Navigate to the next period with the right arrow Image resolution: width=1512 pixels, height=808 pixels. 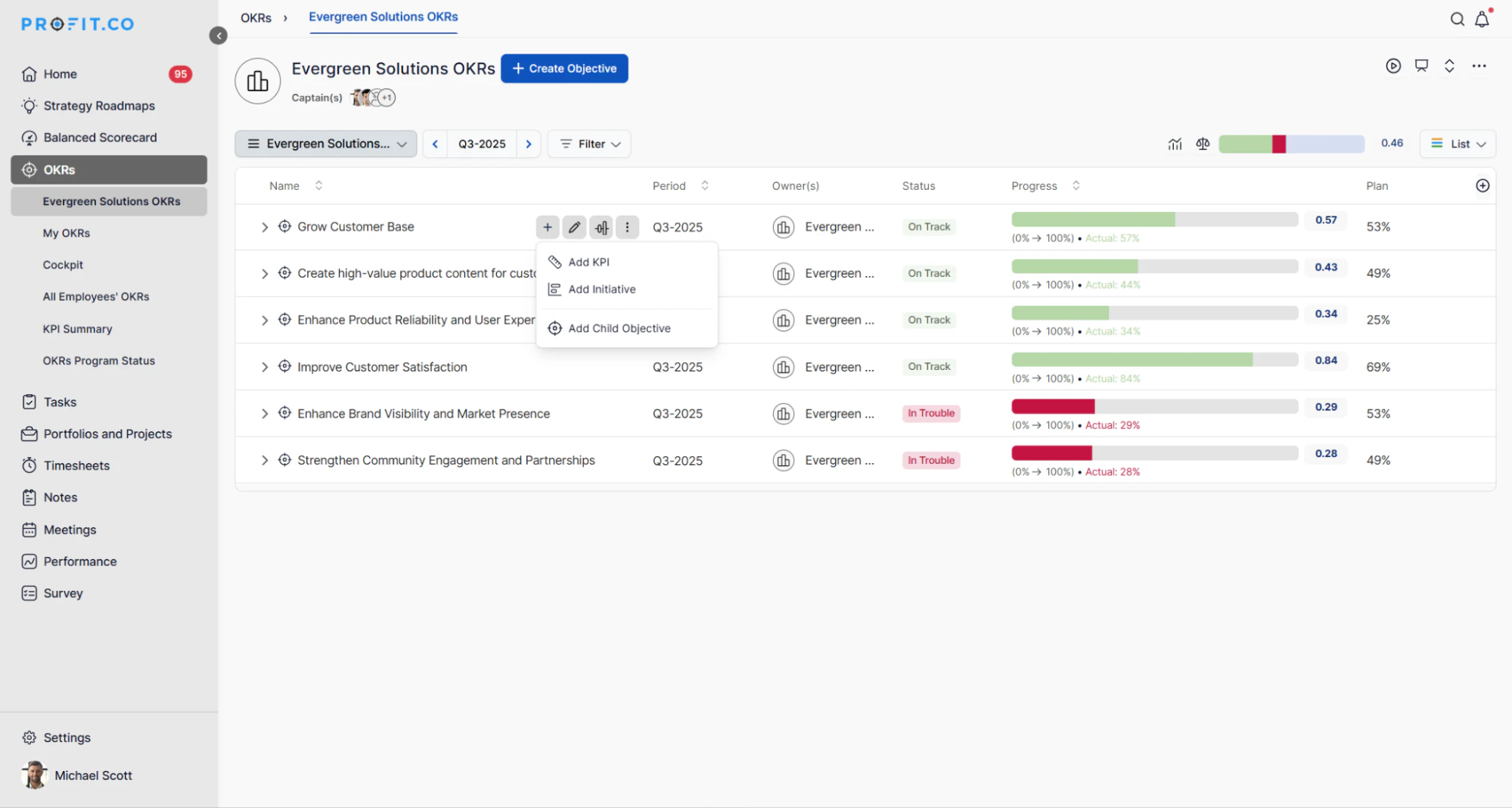click(x=528, y=144)
